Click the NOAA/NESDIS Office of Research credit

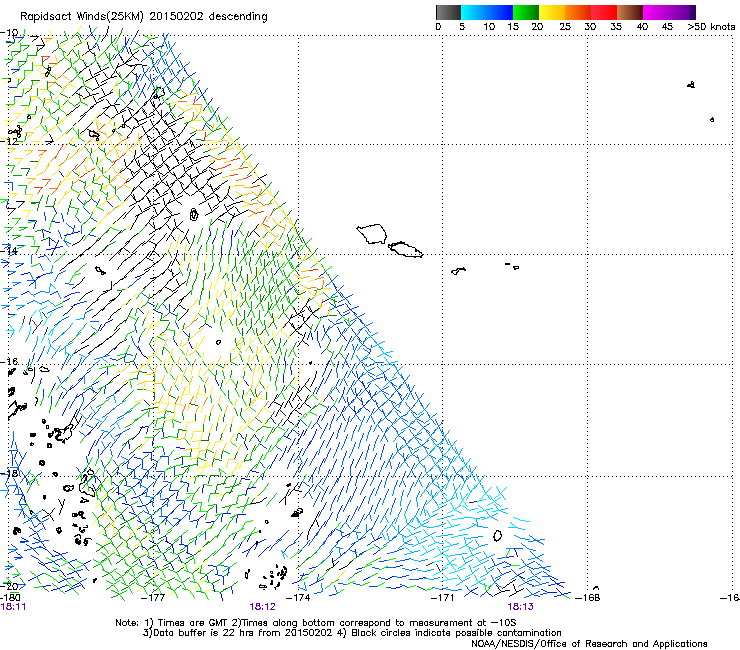tap(589, 643)
